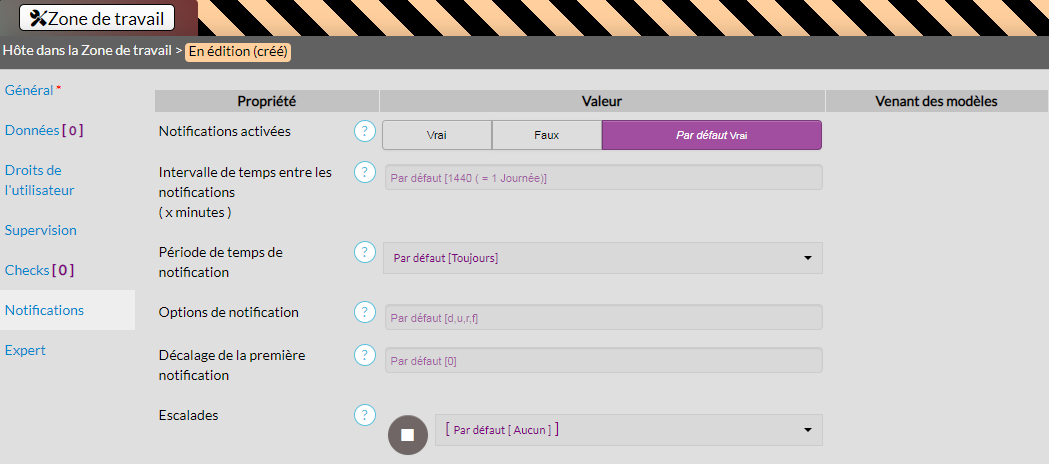Open the Expert tab
Viewport: 1049px width, 464px height.
(x=25, y=350)
